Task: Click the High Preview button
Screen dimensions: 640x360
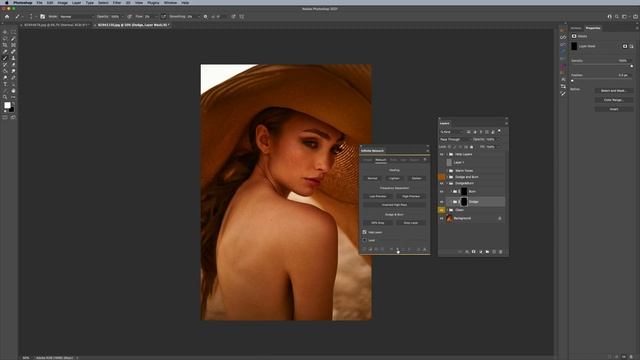Action: click(x=411, y=196)
